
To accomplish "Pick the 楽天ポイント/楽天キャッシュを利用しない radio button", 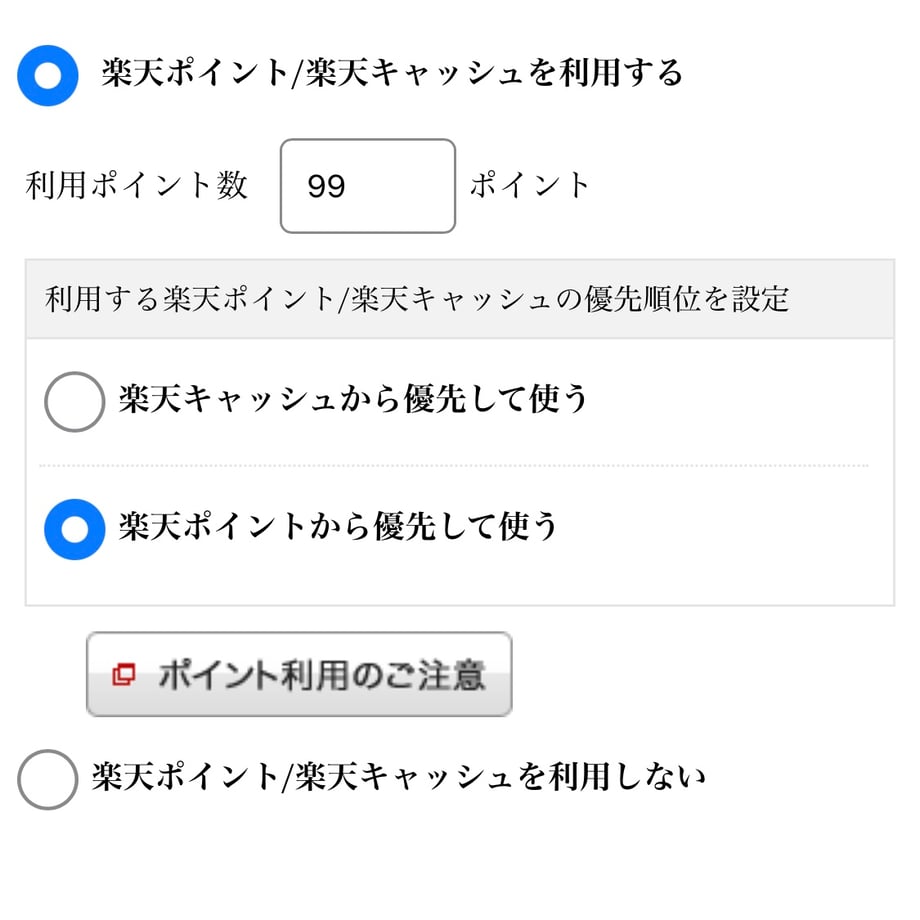I will tap(47, 779).
